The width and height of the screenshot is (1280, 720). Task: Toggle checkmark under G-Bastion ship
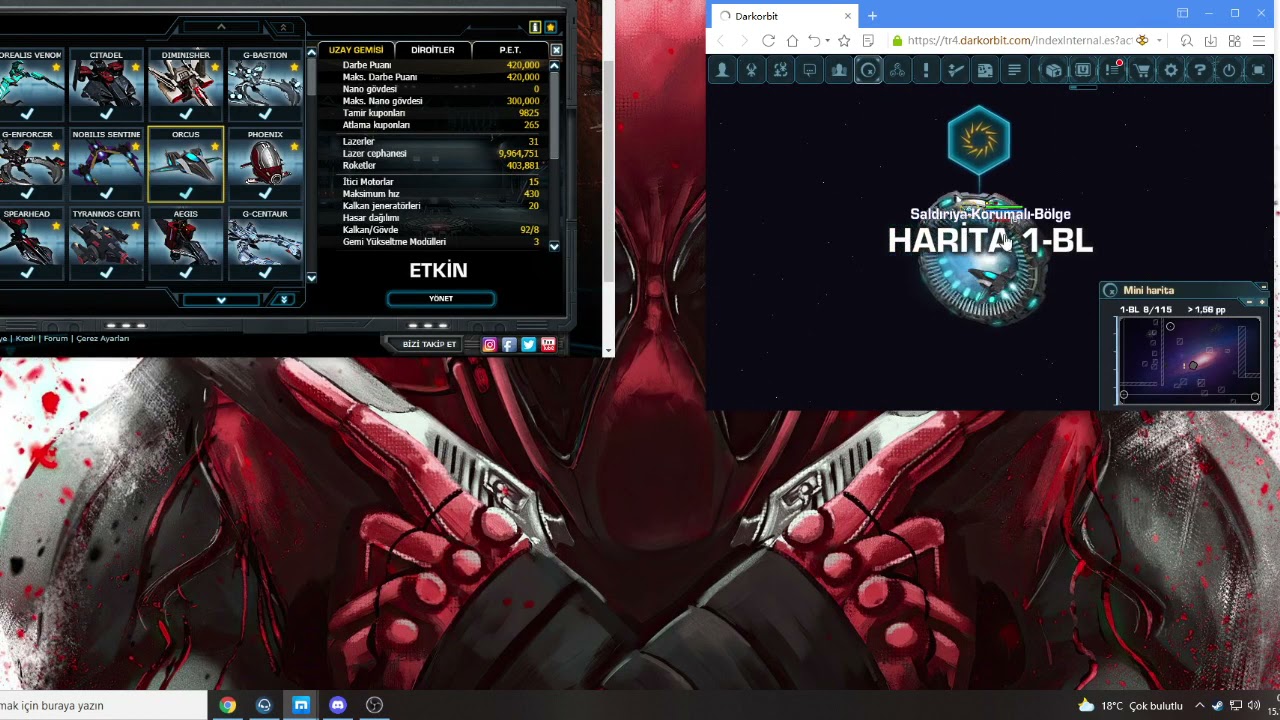(265, 114)
